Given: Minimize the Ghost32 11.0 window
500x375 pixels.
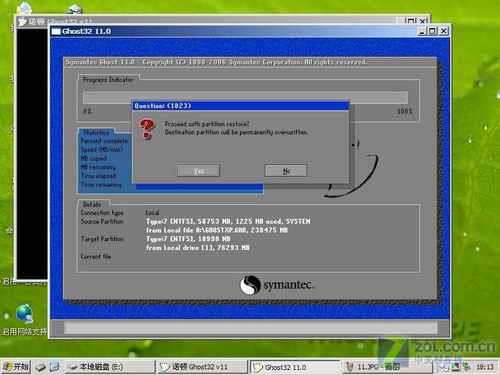Looking at the screenshot, I should coord(422,31).
